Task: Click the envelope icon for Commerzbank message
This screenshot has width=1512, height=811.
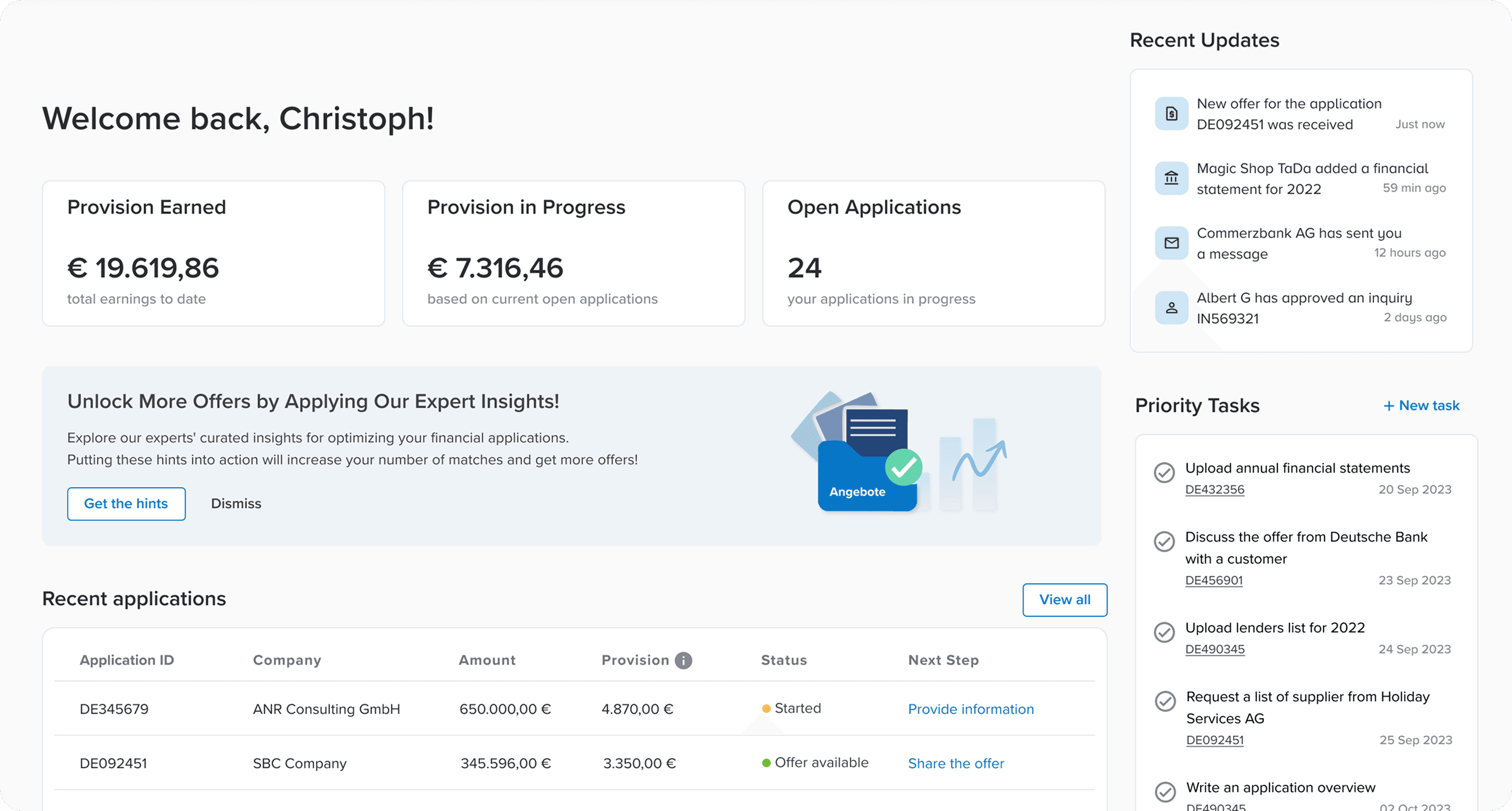Action: tap(1171, 243)
